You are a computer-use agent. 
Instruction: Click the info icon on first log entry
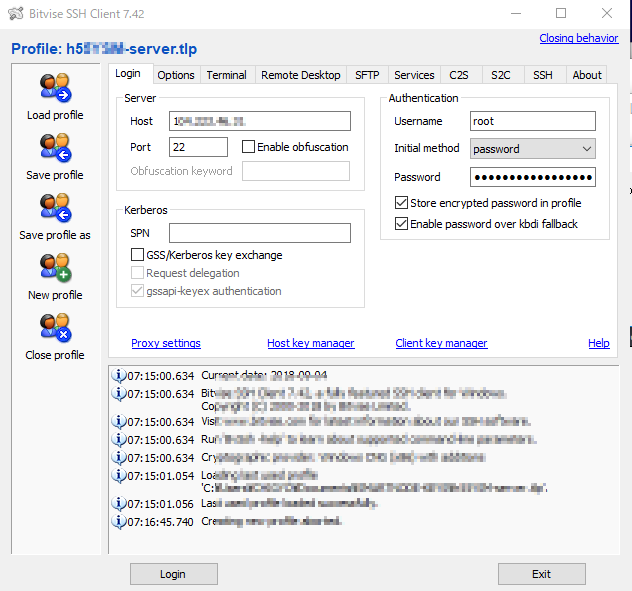click(119, 376)
